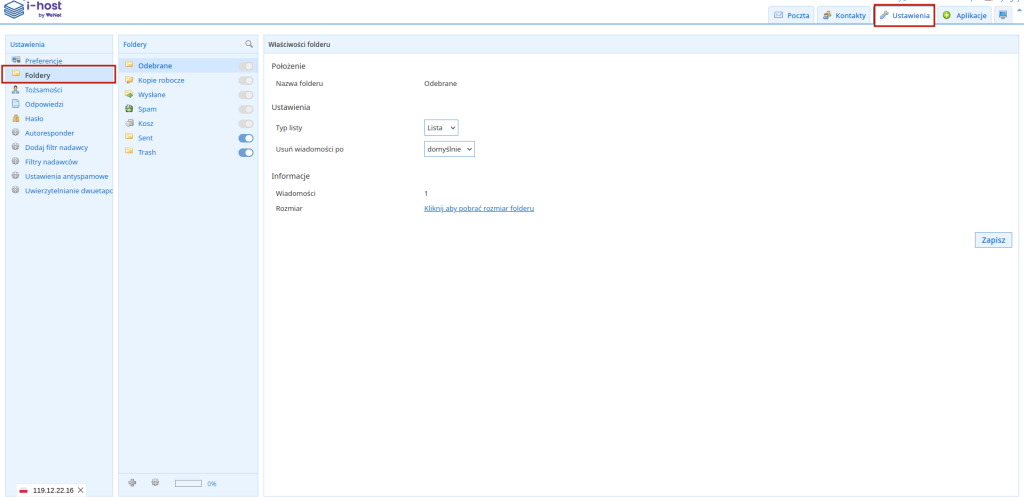Click the monitor icon in the top bar
1024x497 pixels.
click(1003, 15)
